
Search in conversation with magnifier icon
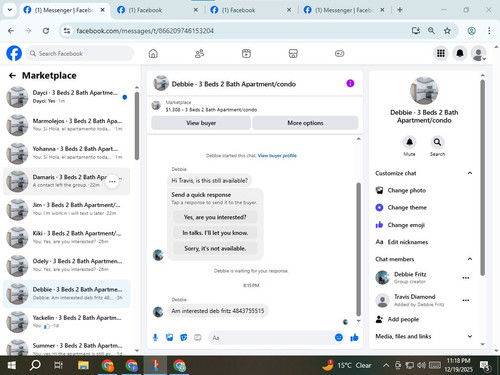point(437,142)
